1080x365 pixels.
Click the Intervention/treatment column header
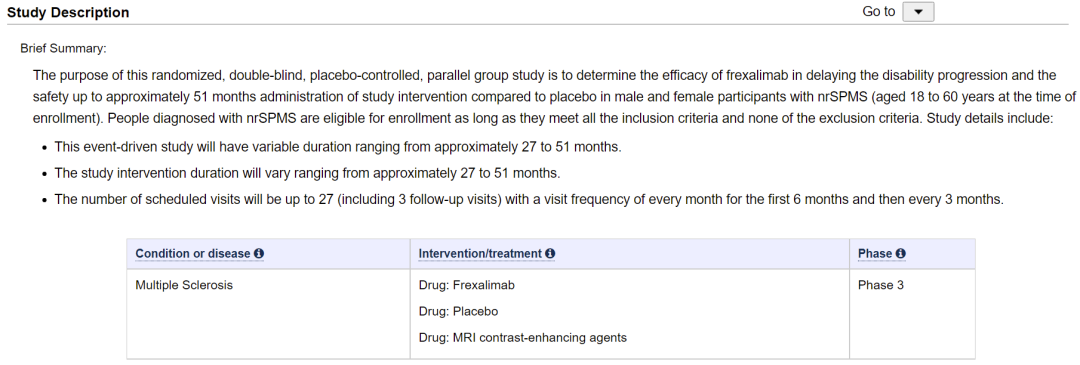[480, 254]
